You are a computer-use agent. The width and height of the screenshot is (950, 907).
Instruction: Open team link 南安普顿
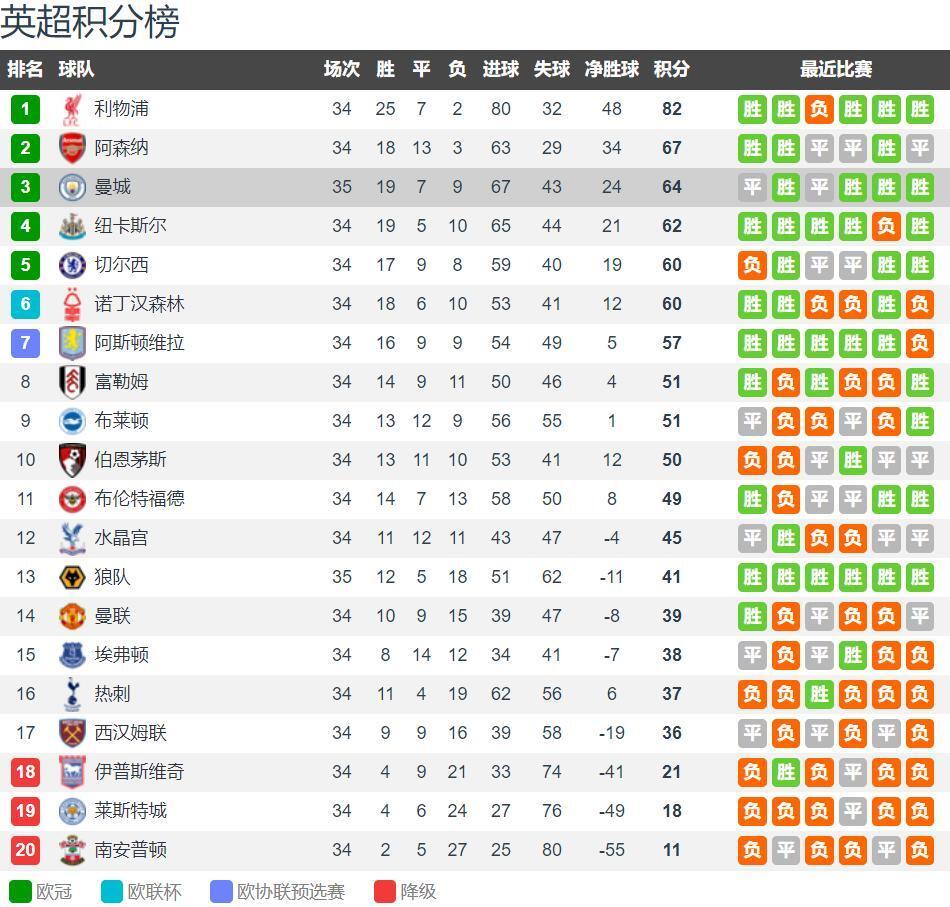pos(130,850)
